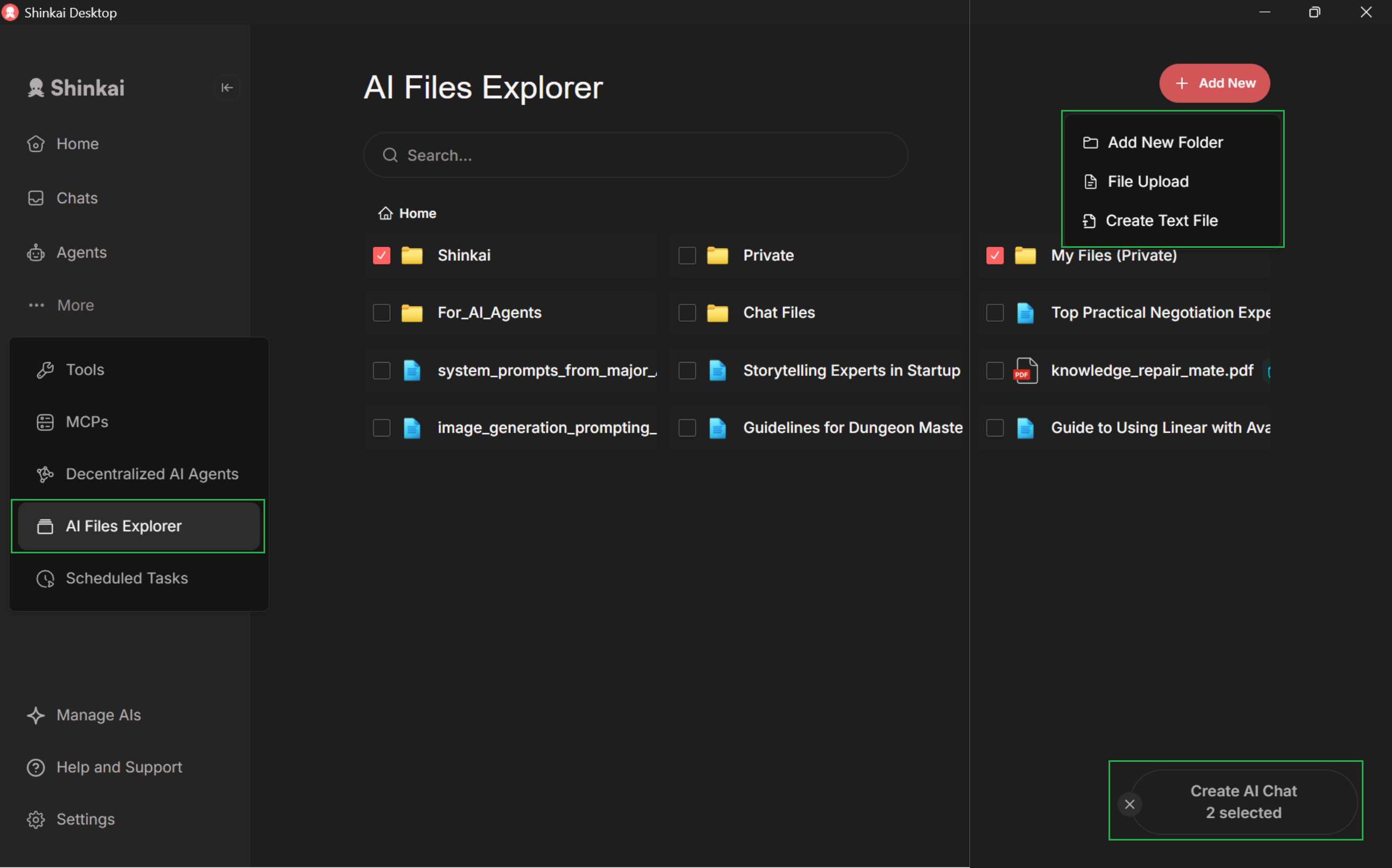Uncheck the Shinkai folder checkbox
Screen dimensions: 1392x868
pos(381,255)
